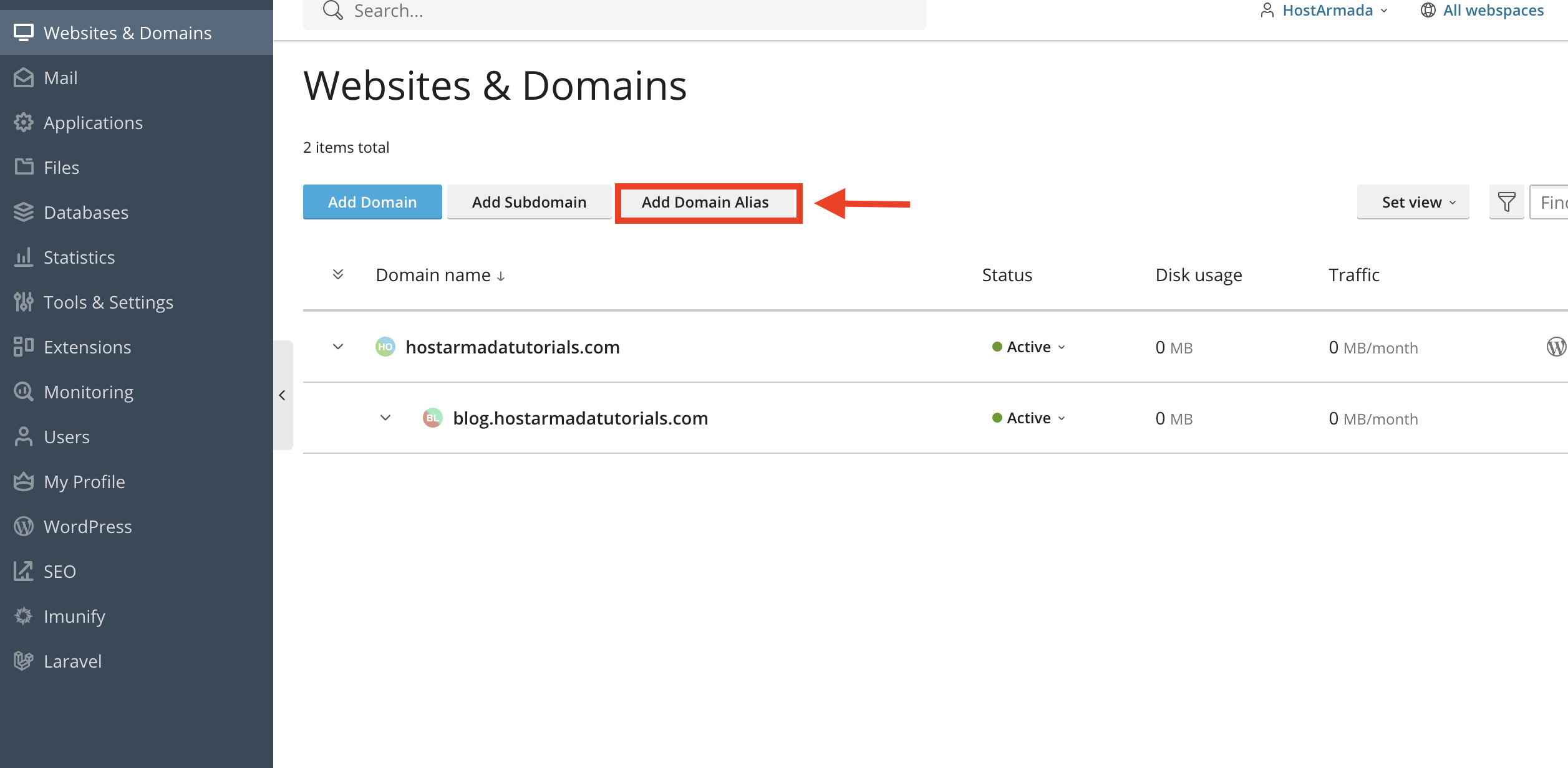Expand all domains with double chevron
This screenshot has height=768, width=1568.
point(338,274)
